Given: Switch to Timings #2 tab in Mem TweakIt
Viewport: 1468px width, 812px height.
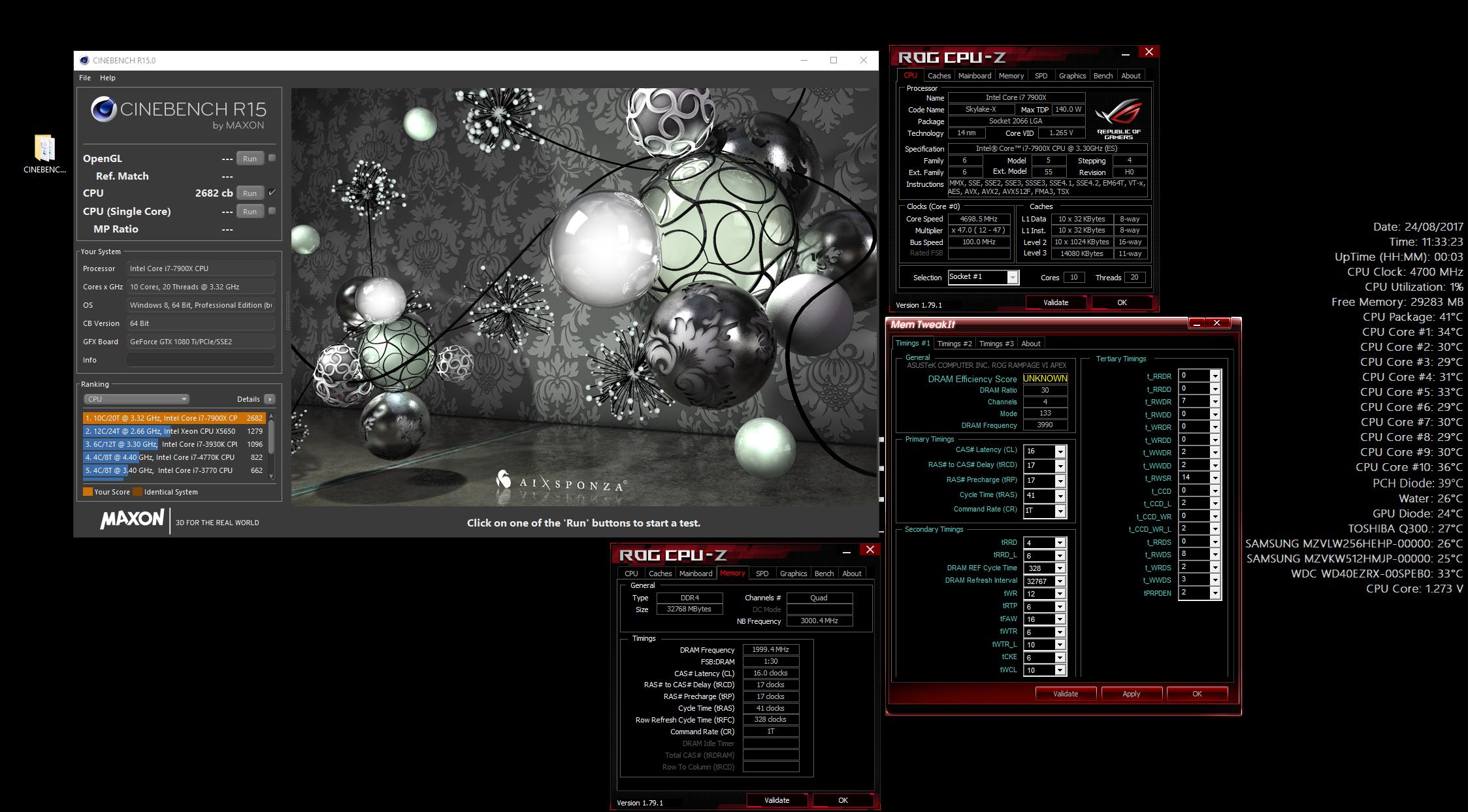Looking at the screenshot, I should [x=954, y=344].
